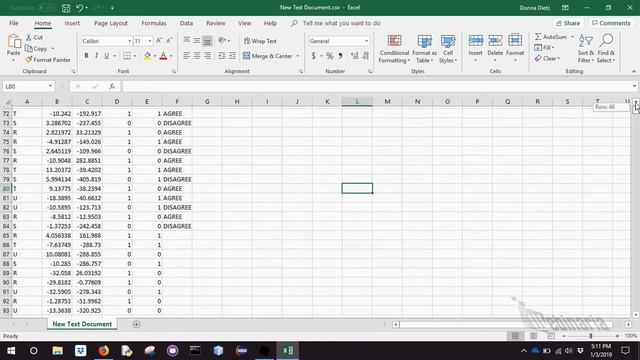640x360 pixels.
Task: Increase font size with the larger A icon
Action: tap(159, 40)
